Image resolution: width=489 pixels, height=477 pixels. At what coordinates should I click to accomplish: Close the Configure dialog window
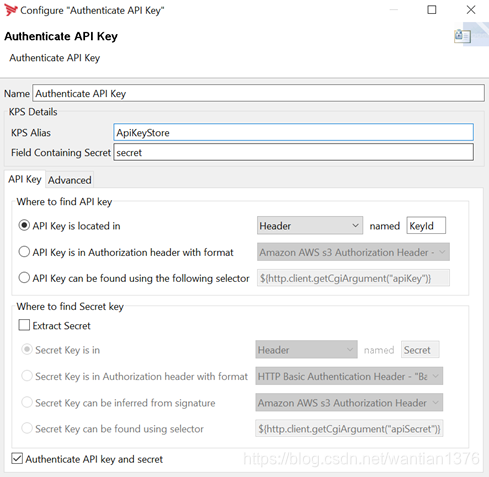pos(471,10)
